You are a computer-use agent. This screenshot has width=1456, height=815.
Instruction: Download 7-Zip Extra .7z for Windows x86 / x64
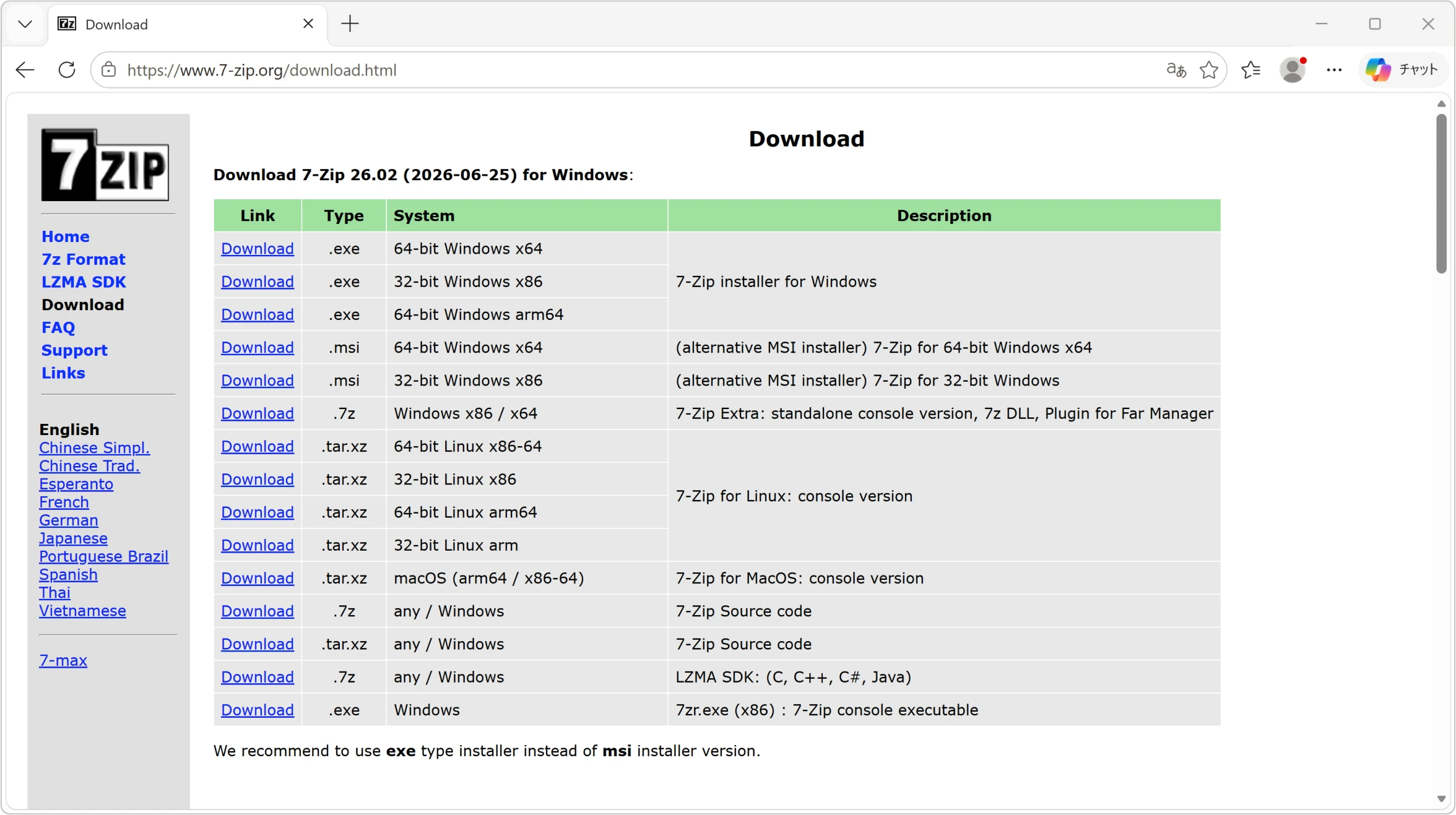tap(258, 413)
